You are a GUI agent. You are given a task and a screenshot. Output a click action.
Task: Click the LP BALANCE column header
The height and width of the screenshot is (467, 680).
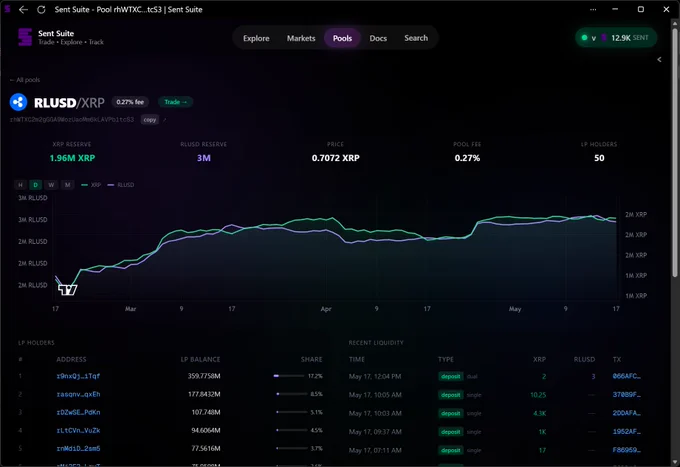pyautogui.click(x=200, y=359)
